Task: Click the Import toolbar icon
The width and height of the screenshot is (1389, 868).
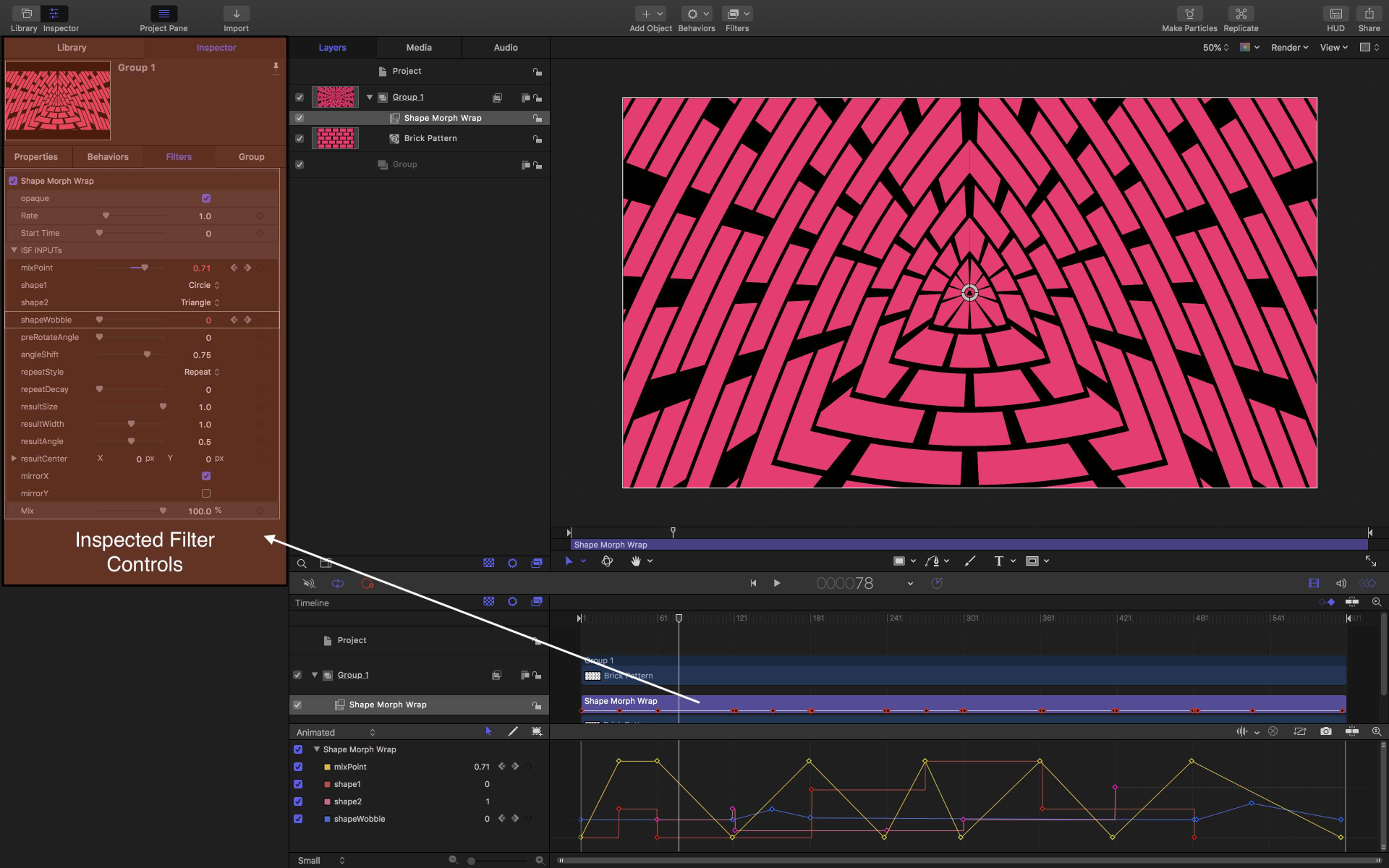Action: click(x=236, y=14)
